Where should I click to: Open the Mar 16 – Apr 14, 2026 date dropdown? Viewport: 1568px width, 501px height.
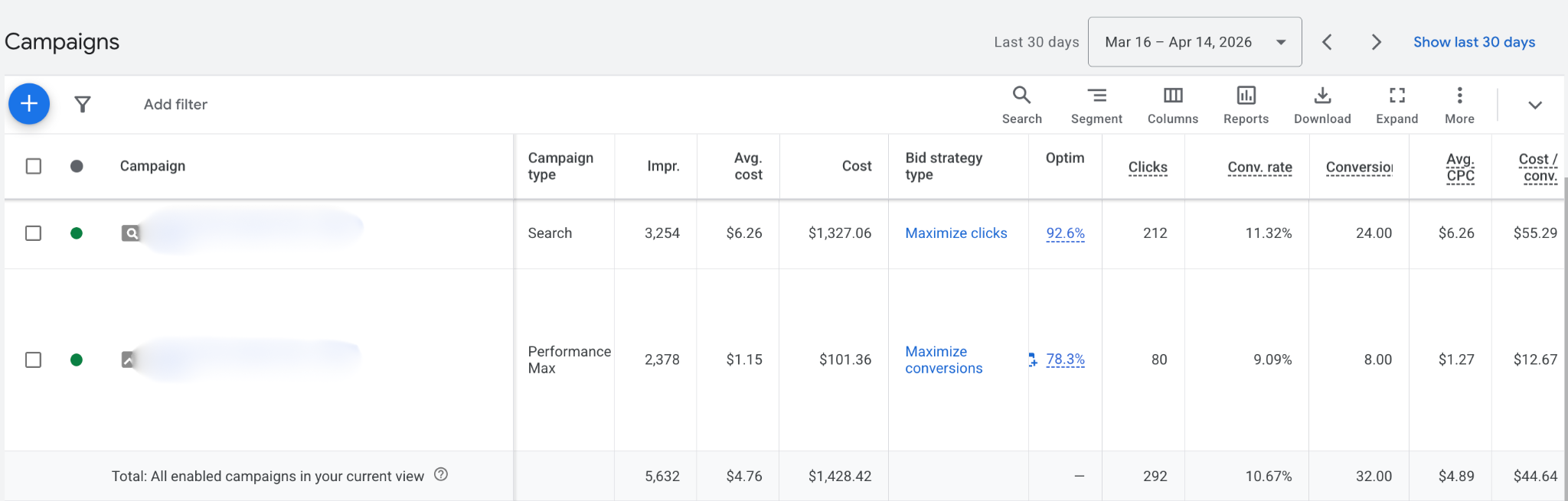pos(1194,42)
